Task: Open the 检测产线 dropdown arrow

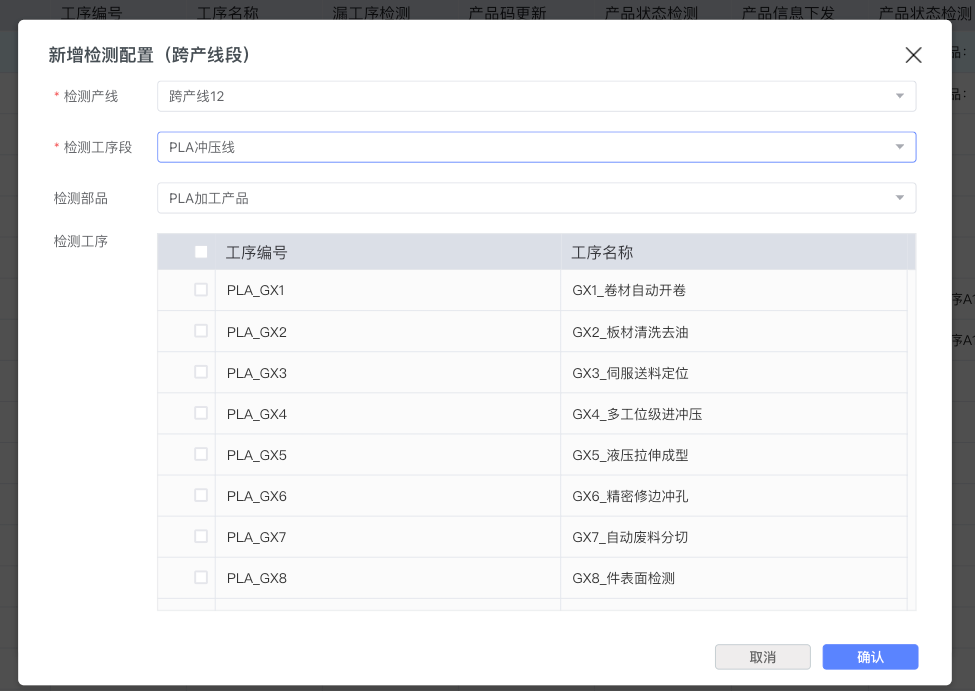Action: point(899,96)
